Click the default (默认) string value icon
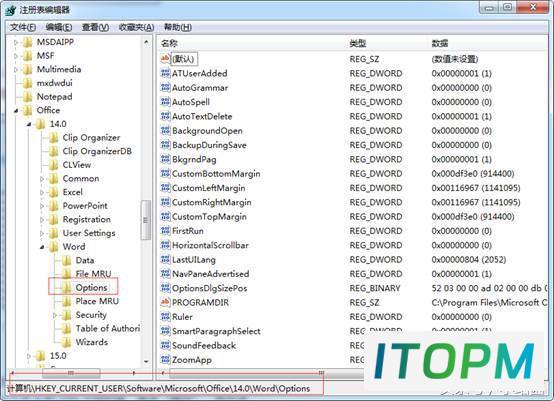 pos(165,59)
